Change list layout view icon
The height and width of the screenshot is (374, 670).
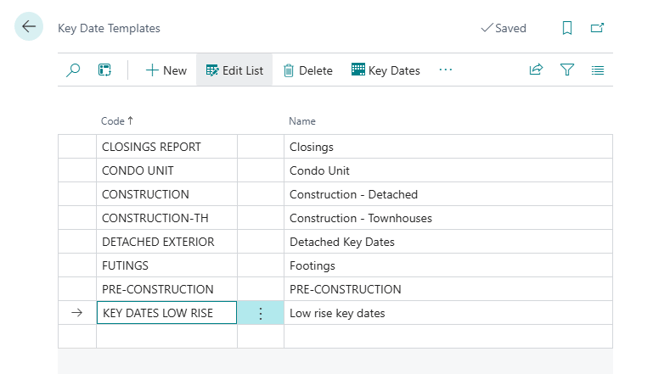pos(597,70)
